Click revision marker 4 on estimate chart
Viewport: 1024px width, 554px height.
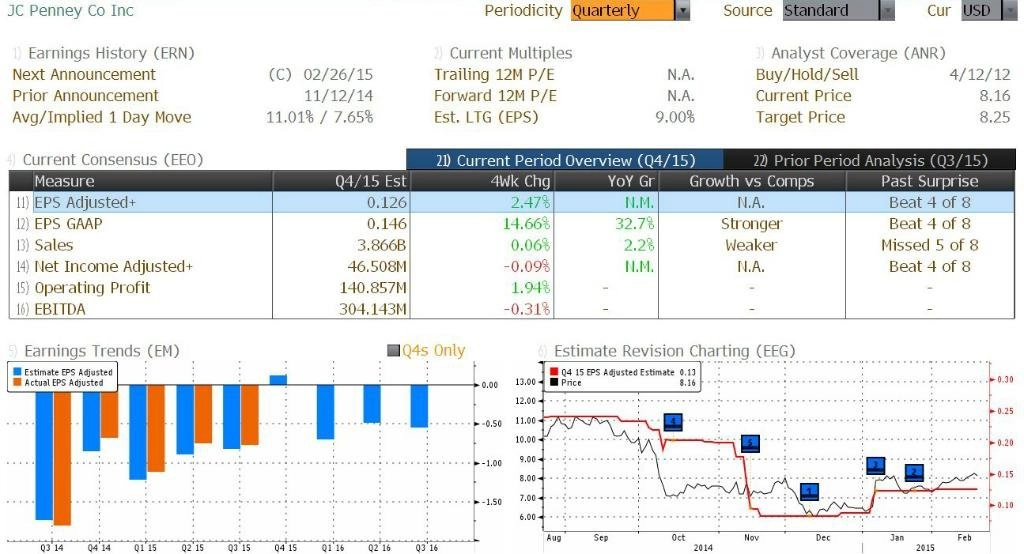tap(673, 422)
